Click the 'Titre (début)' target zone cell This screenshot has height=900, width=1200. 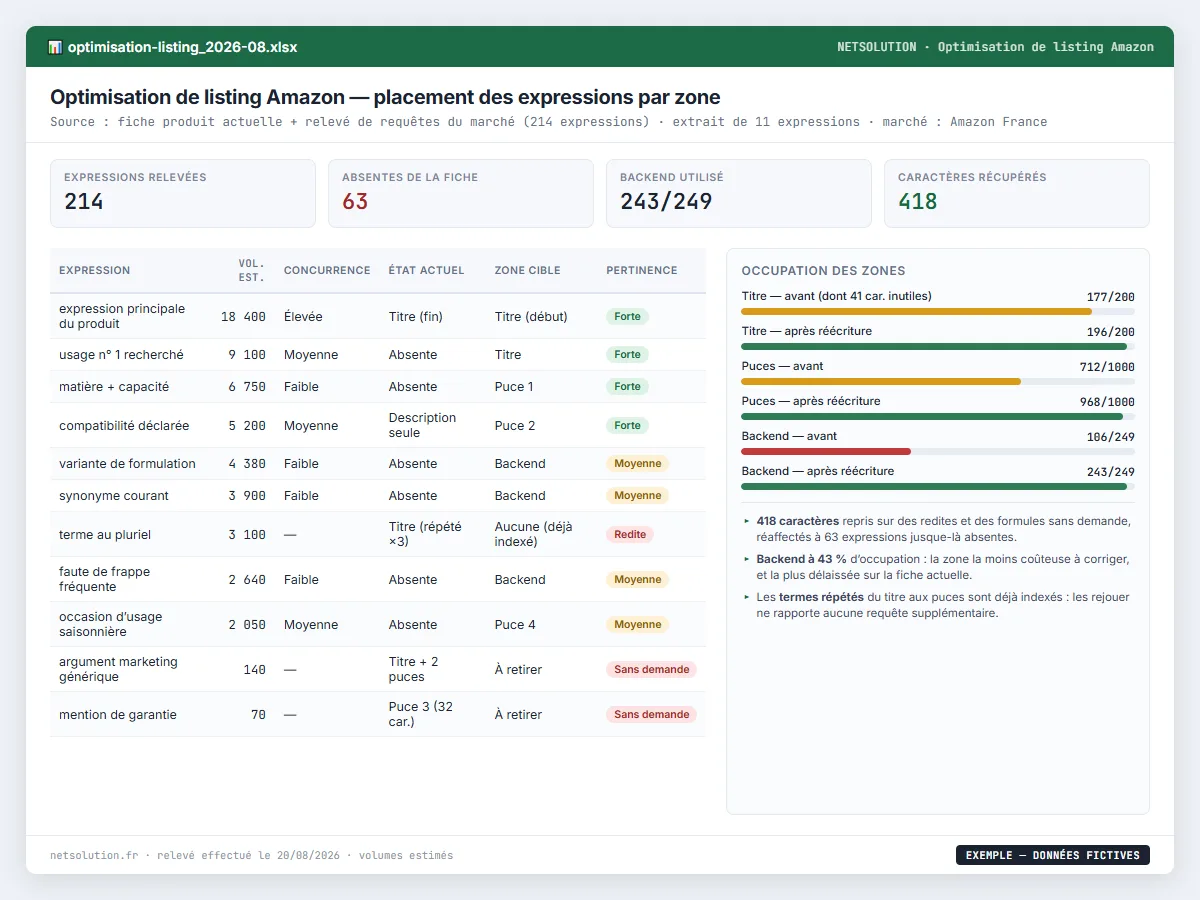(x=531, y=317)
